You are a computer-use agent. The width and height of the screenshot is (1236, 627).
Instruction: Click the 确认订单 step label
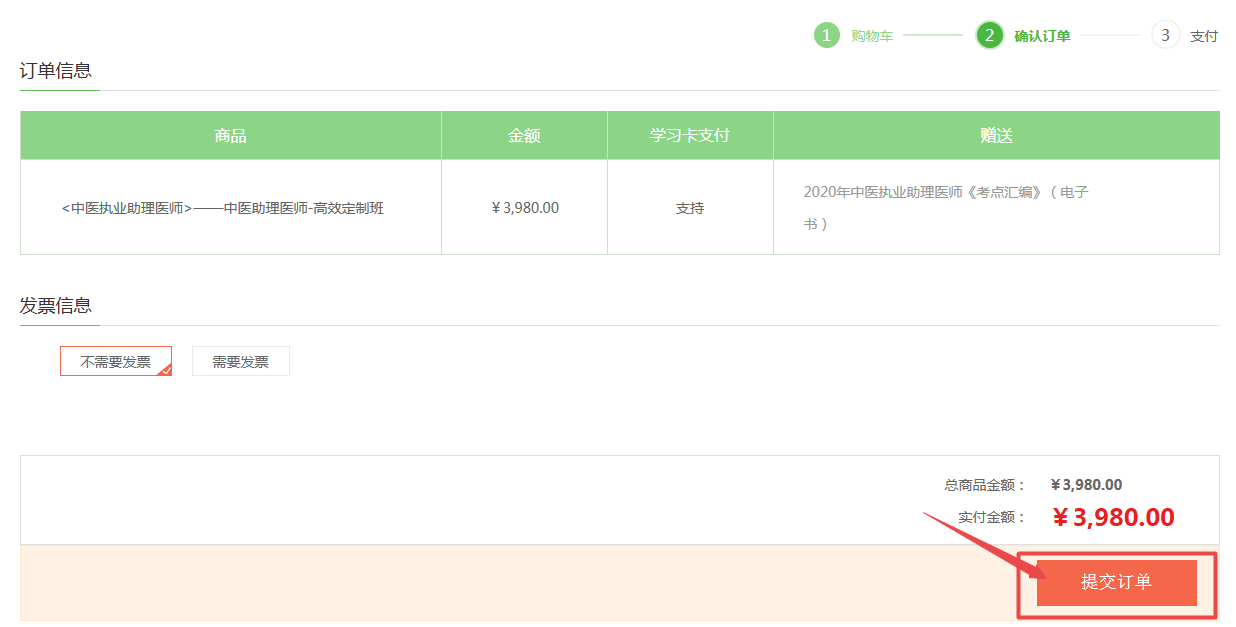click(x=1042, y=37)
